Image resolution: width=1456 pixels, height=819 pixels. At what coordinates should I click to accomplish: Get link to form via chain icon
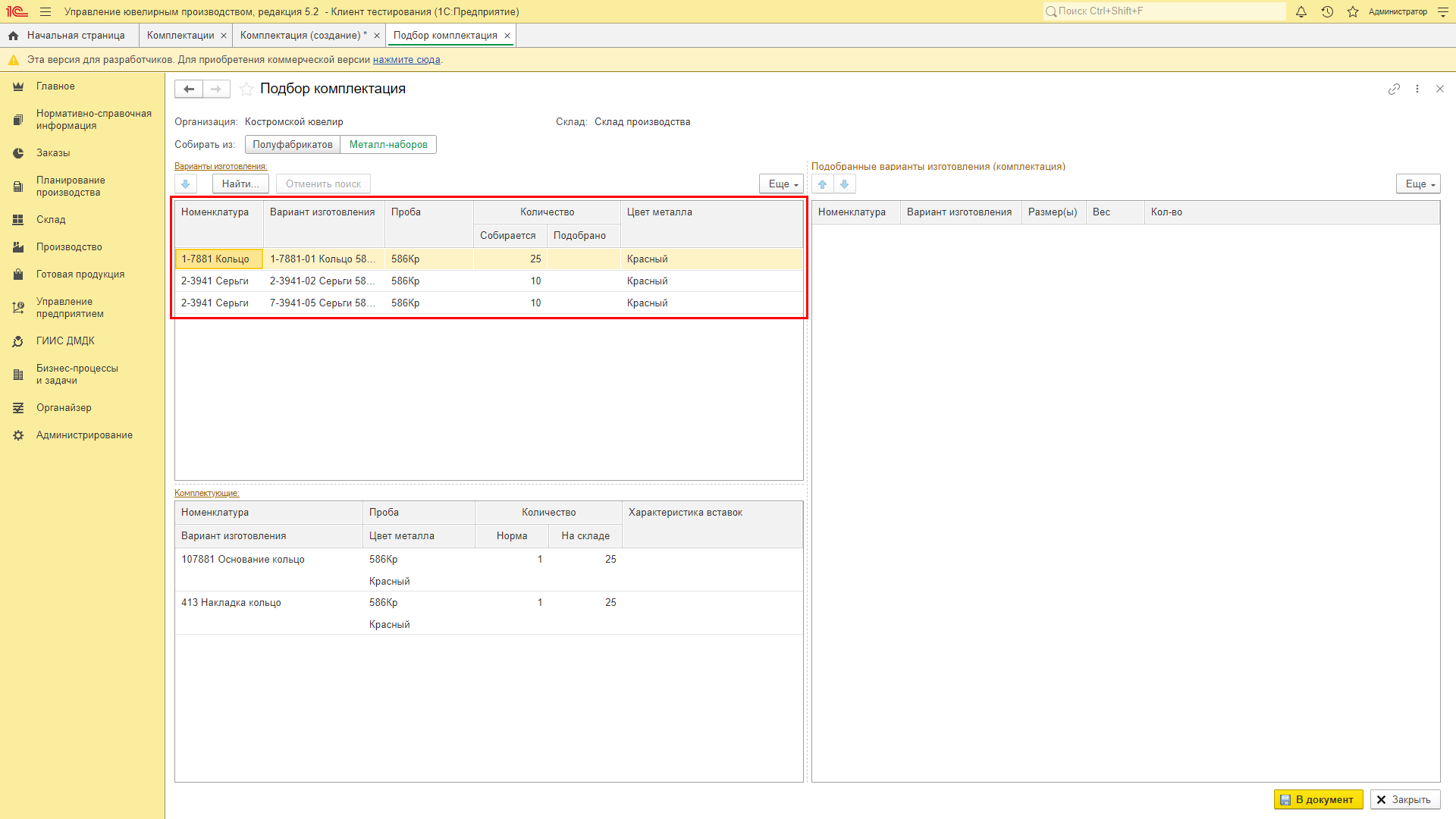click(1394, 89)
